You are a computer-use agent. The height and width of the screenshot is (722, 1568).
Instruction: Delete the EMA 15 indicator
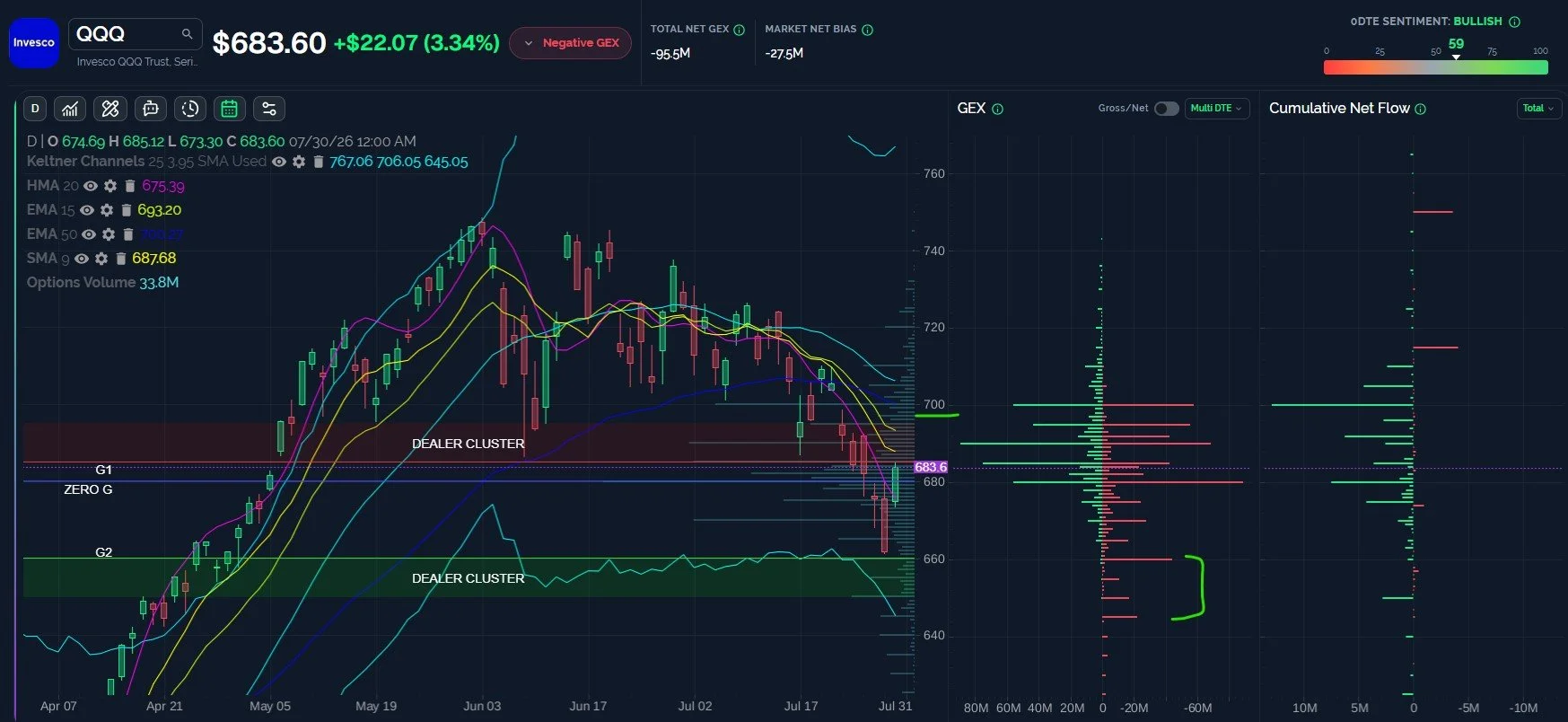click(x=126, y=210)
